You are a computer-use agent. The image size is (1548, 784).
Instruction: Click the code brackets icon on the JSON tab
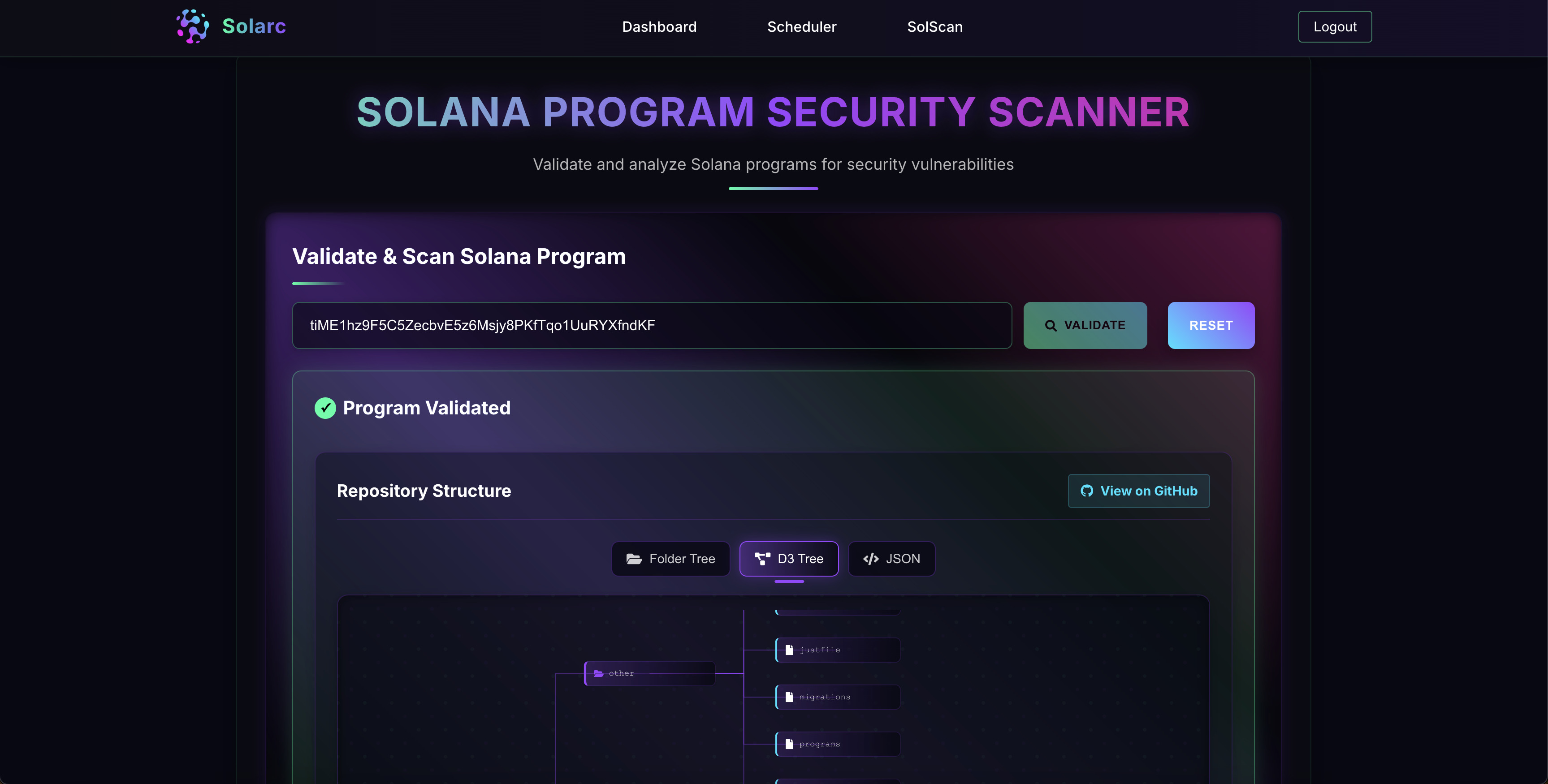click(x=871, y=559)
